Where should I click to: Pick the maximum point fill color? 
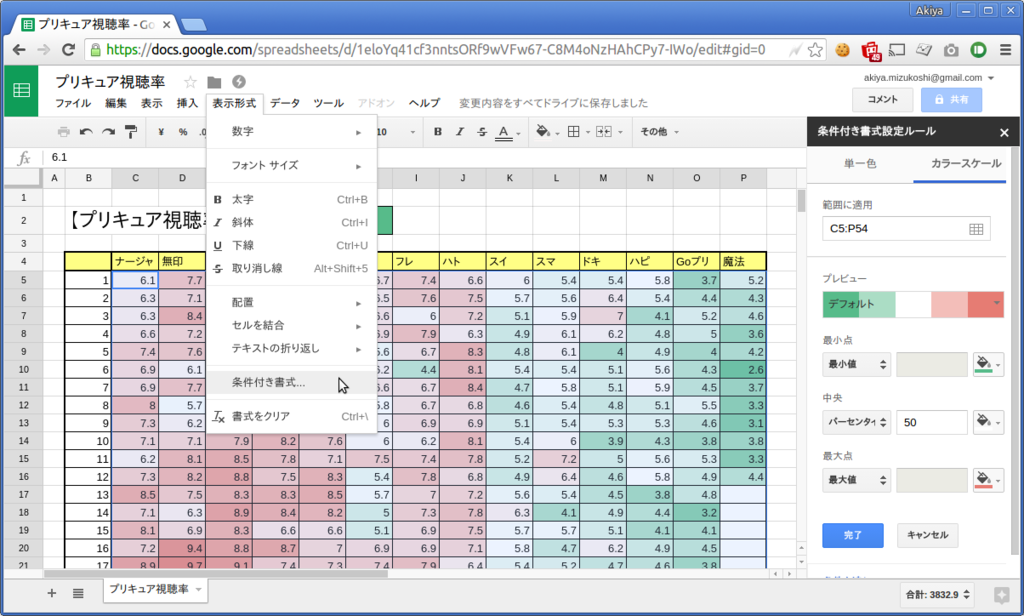coord(987,480)
